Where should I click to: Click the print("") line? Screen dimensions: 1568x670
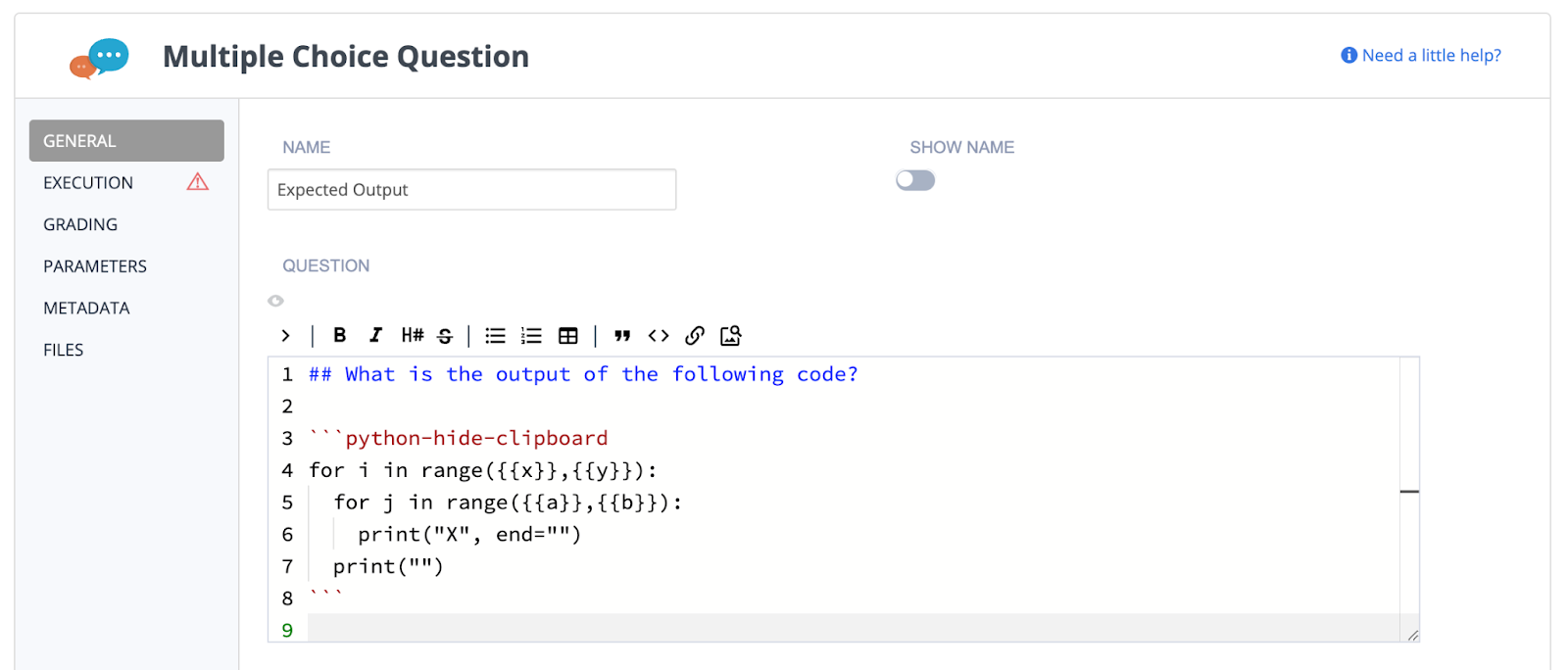pyautogui.click(x=388, y=566)
